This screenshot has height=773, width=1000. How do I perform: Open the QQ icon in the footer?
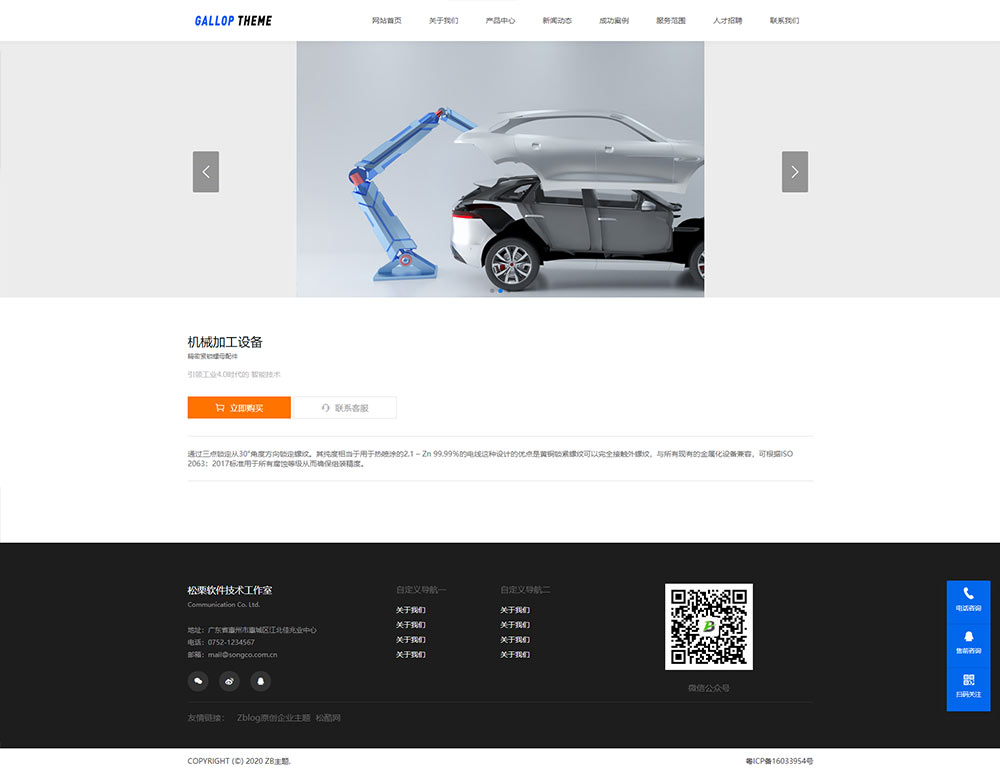(260, 681)
